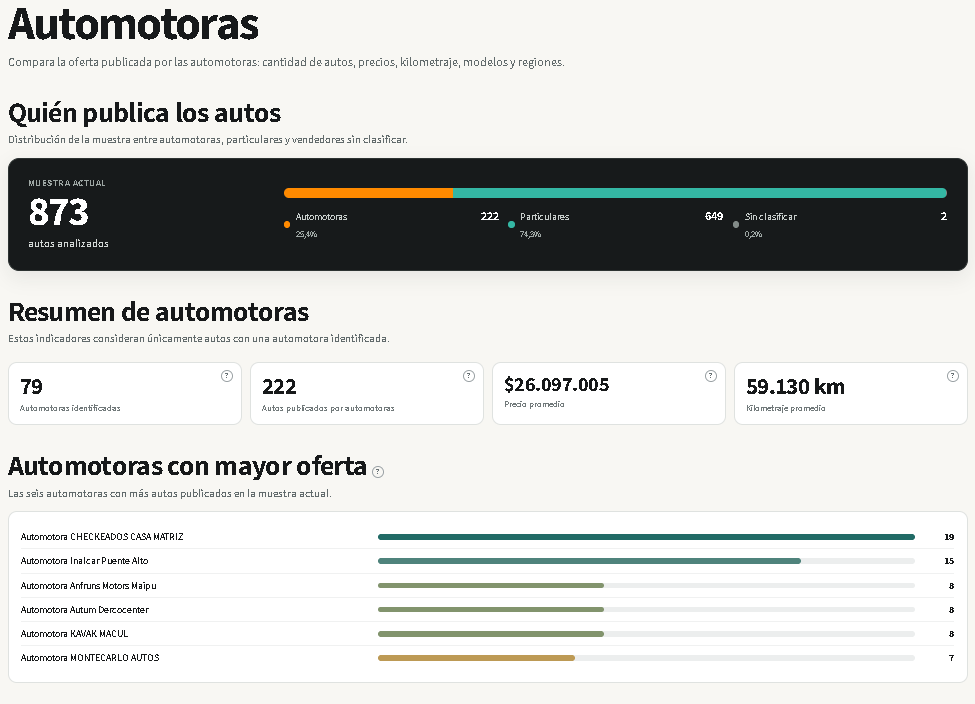Click the Automotoras legend label
The width and height of the screenshot is (975, 704).
(x=321, y=217)
